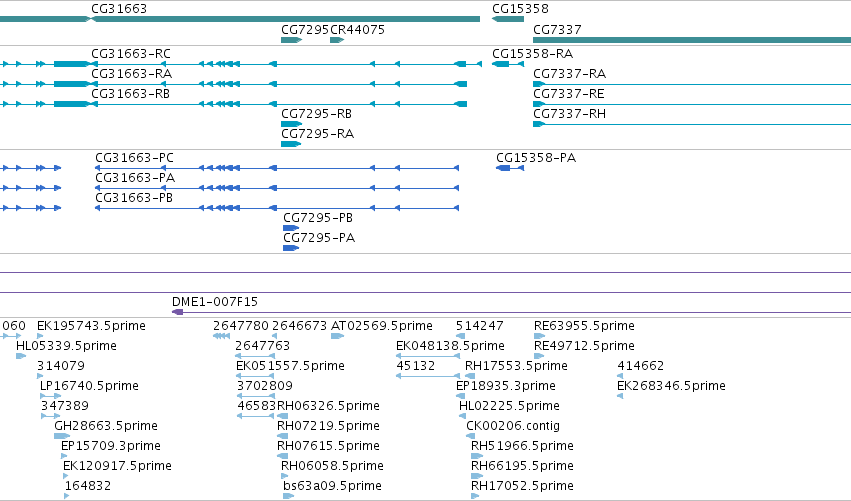The width and height of the screenshot is (851, 501).
Task: Click EST AT02569.5prime label
Action: 382,326
